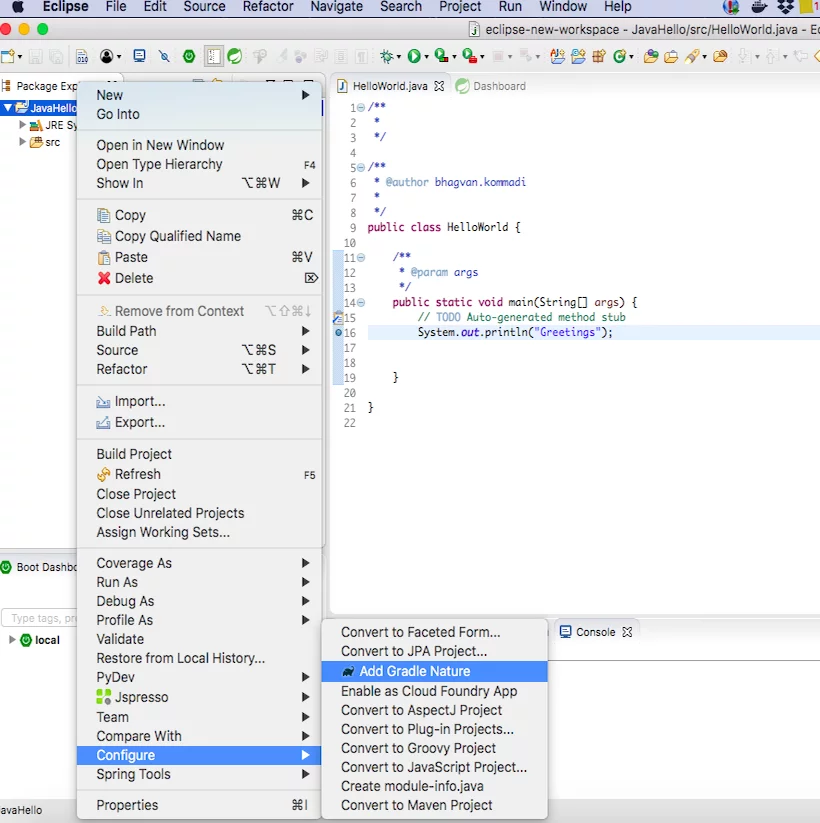Expand the JRE System Library node

[22, 125]
